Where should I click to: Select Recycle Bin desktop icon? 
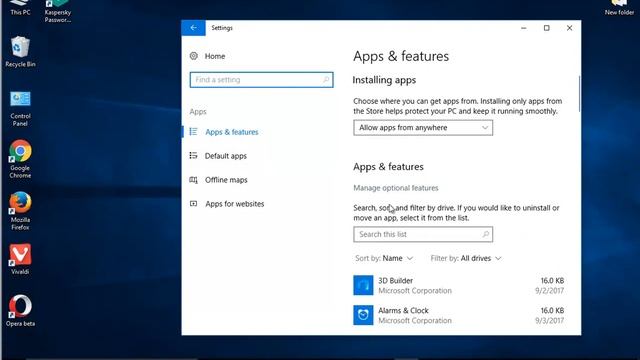tap(20, 51)
